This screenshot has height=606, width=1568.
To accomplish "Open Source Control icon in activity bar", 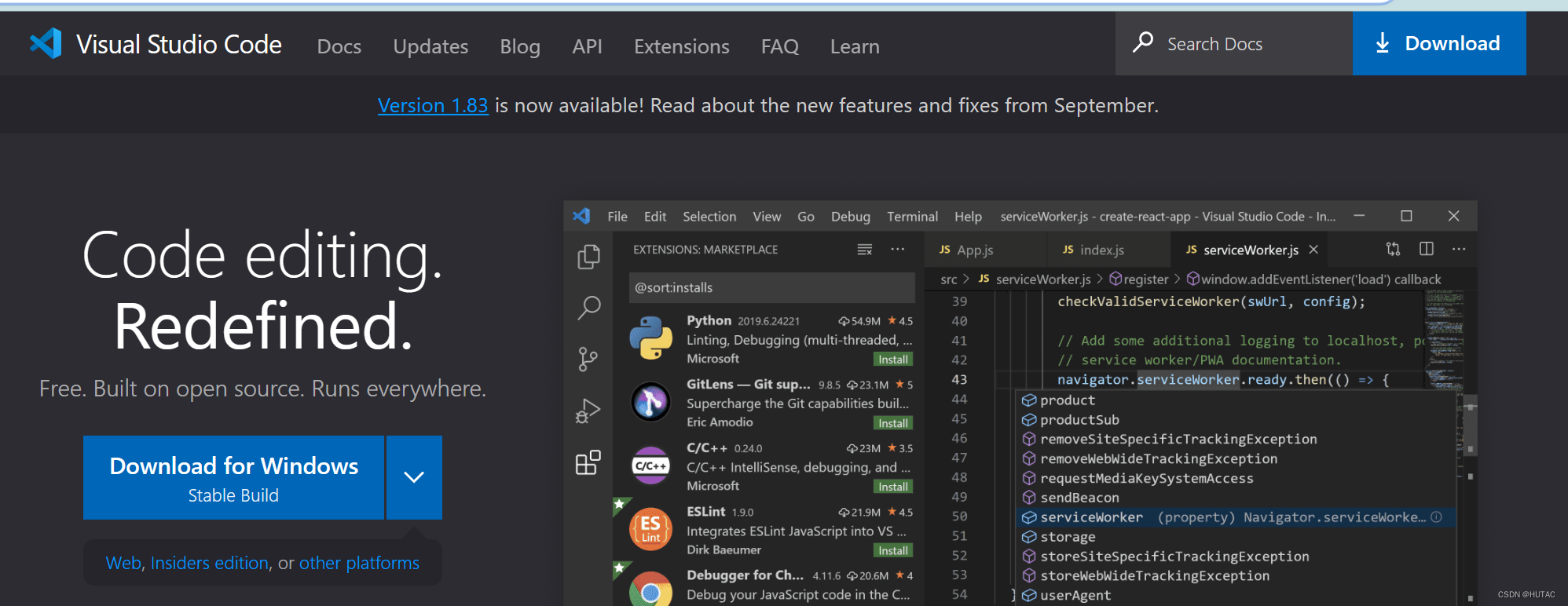I will 588,360.
